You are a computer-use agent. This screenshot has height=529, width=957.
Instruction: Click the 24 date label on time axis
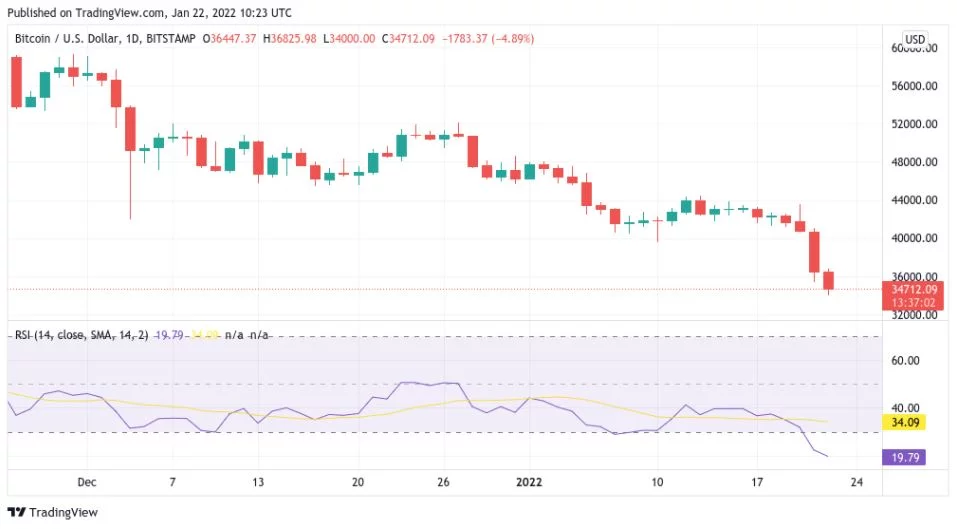click(857, 482)
